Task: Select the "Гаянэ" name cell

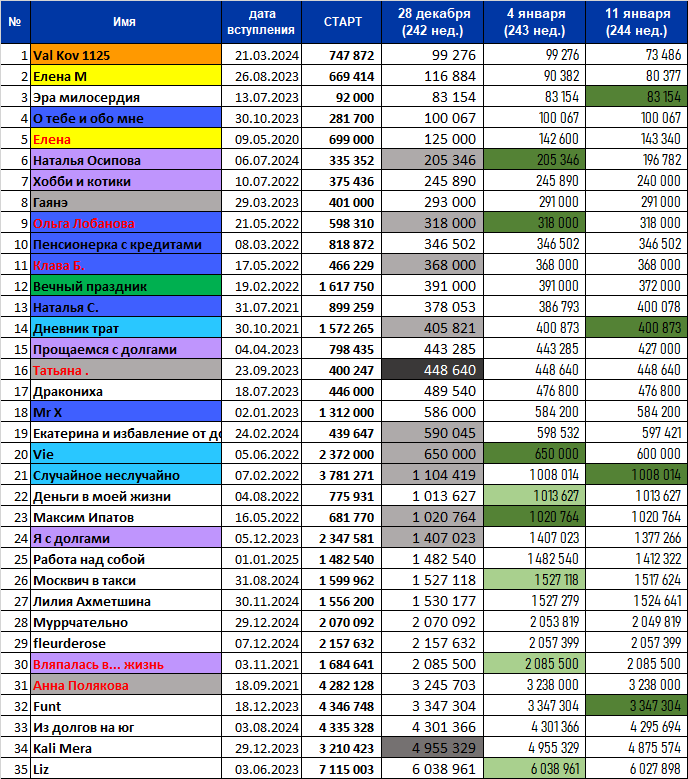Action: pos(126,202)
